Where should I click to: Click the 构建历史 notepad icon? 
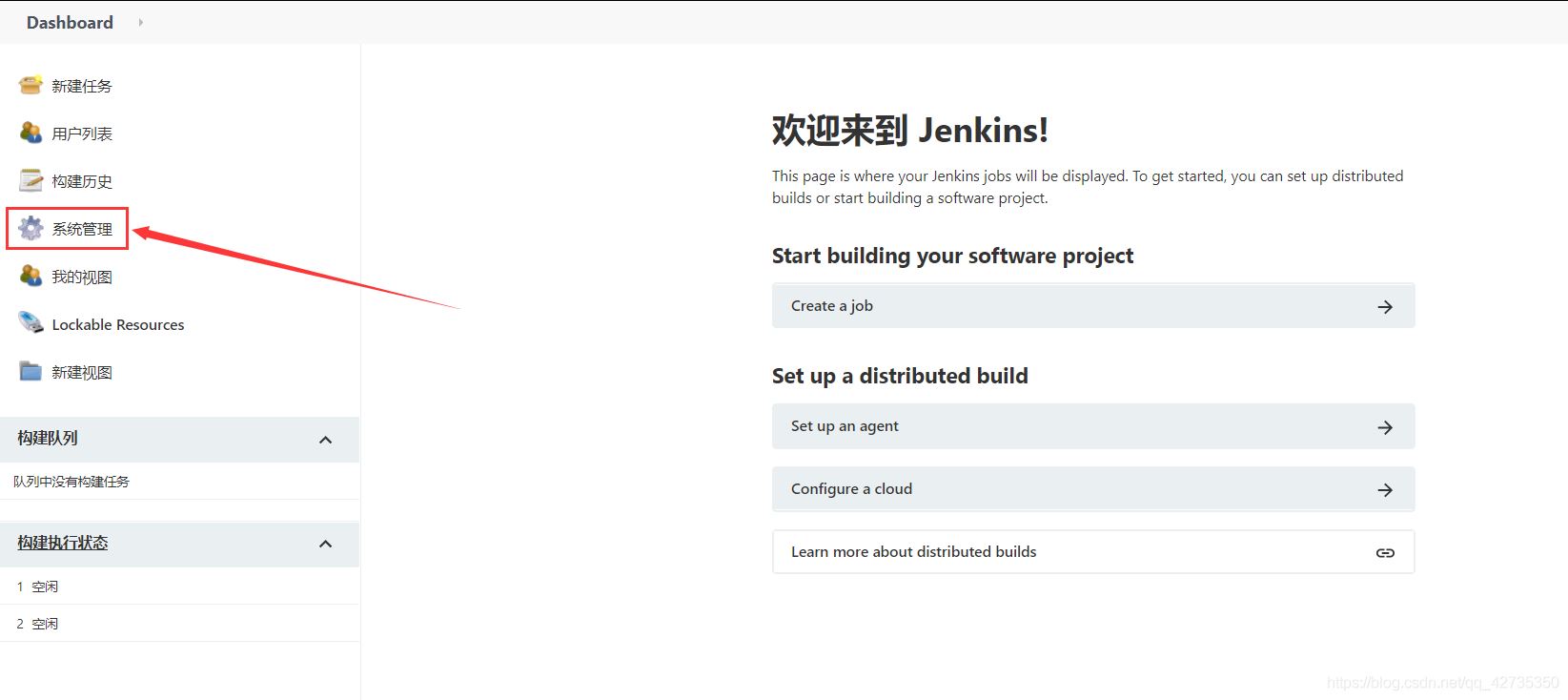click(31, 180)
